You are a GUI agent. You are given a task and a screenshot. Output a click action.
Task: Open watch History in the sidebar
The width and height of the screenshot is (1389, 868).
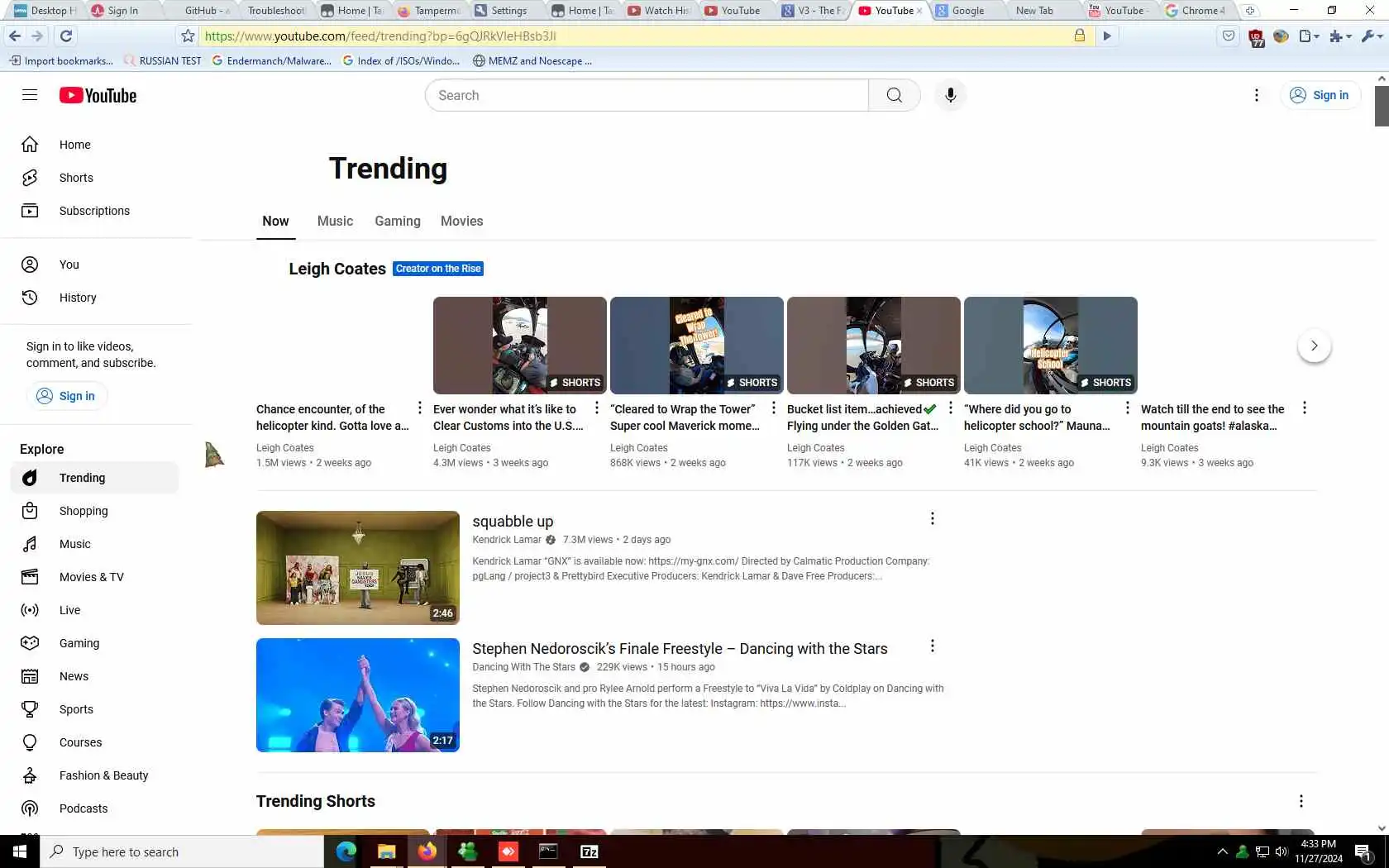(x=96, y=298)
